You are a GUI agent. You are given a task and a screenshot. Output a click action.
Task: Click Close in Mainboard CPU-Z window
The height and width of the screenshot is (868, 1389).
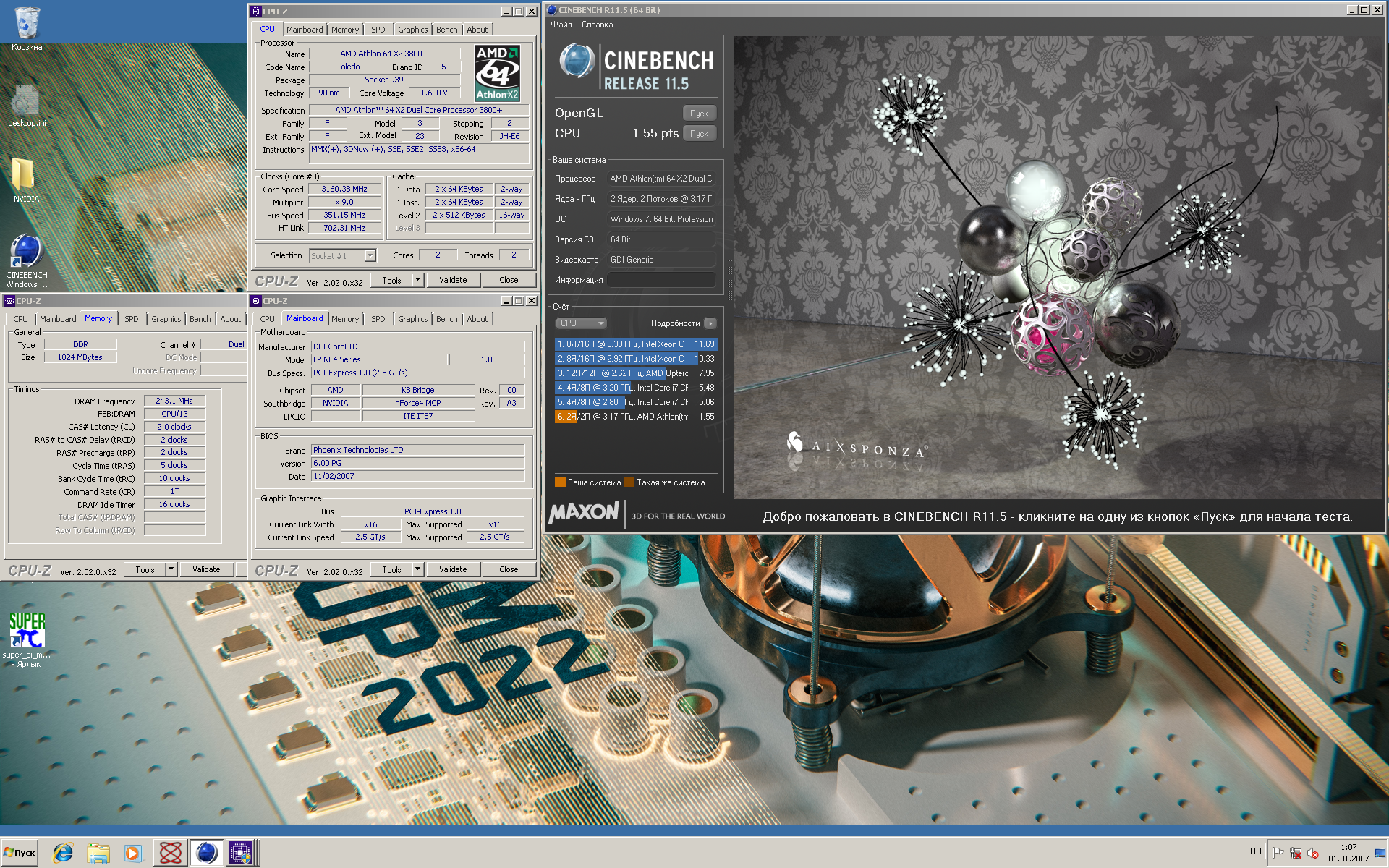pyautogui.click(x=509, y=569)
